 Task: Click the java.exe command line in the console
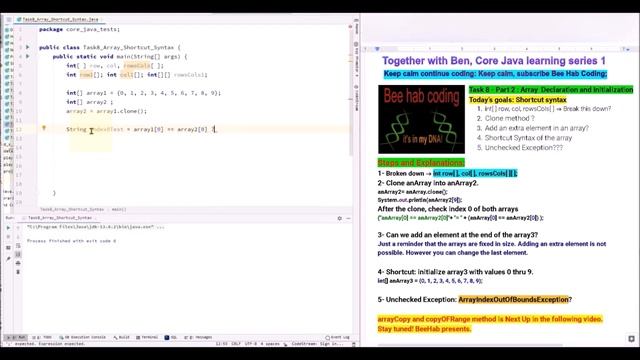(96, 227)
